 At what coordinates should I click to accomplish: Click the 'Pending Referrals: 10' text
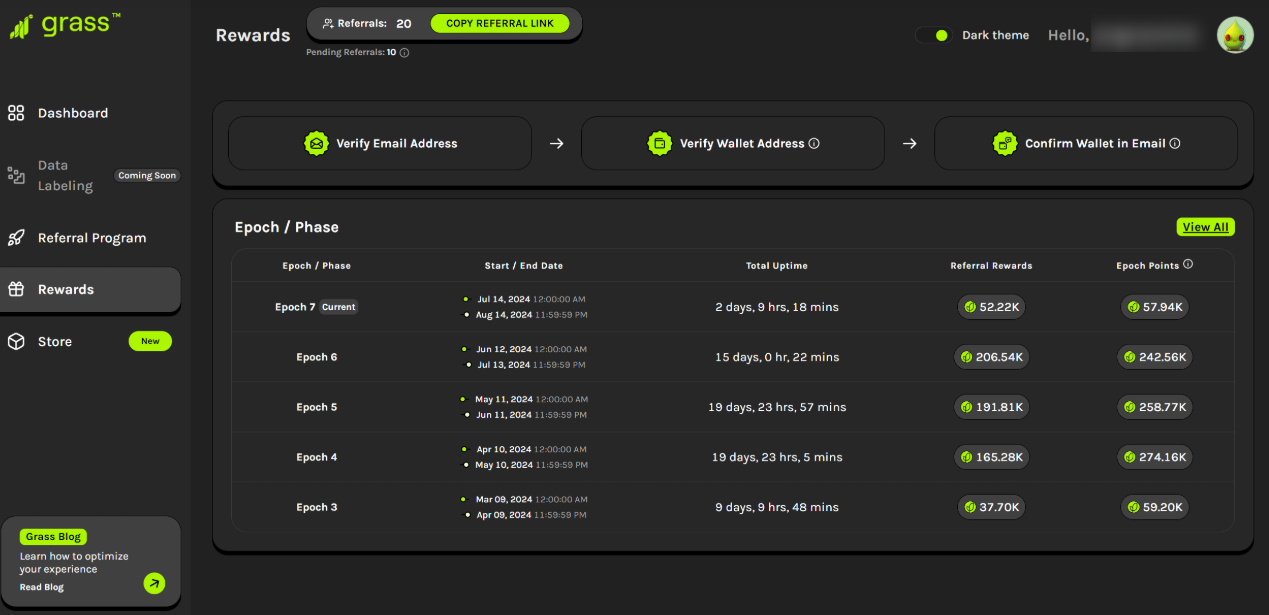point(351,52)
